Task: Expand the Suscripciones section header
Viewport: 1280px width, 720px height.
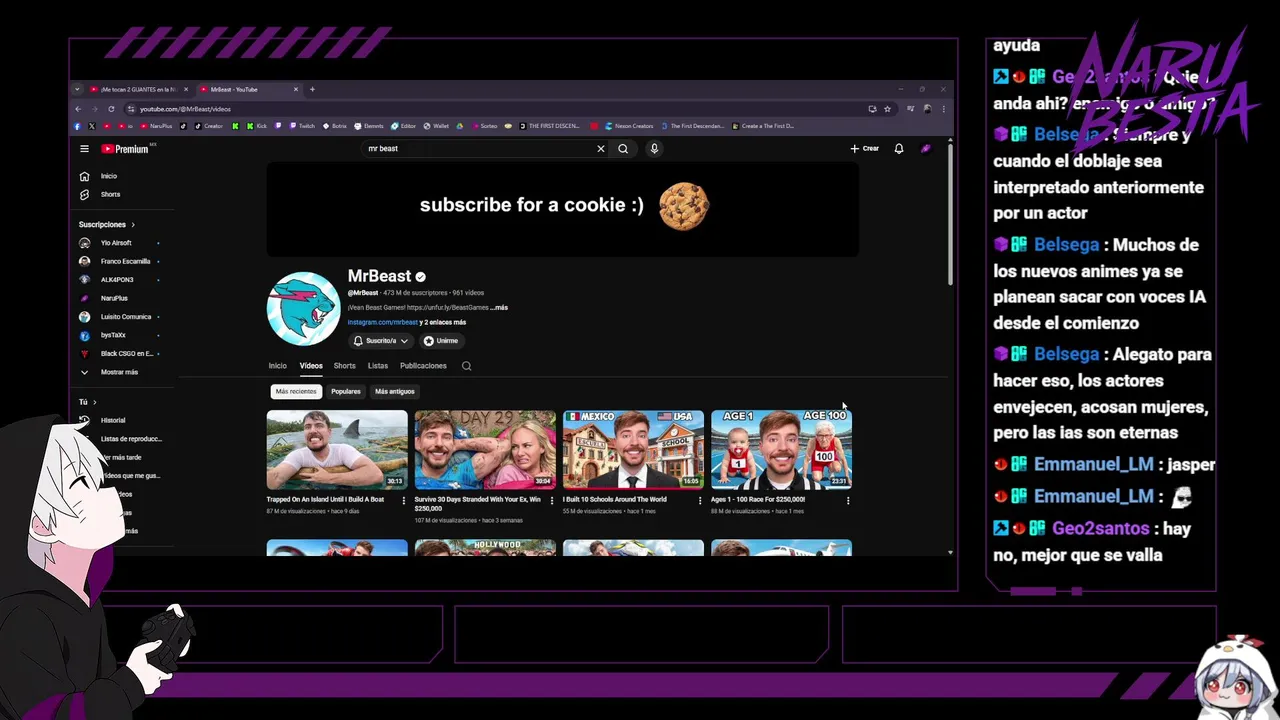Action: tap(106, 225)
